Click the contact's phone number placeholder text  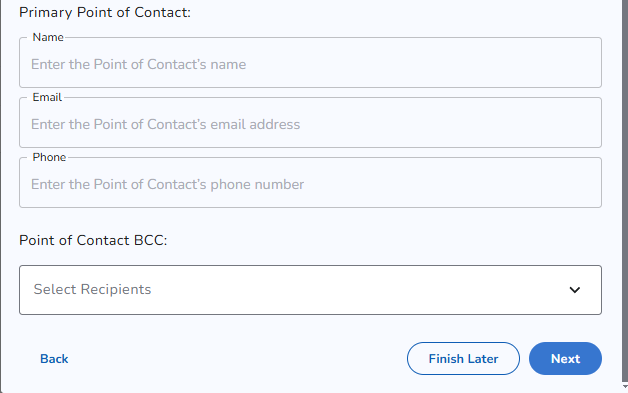[x=167, y=185]
